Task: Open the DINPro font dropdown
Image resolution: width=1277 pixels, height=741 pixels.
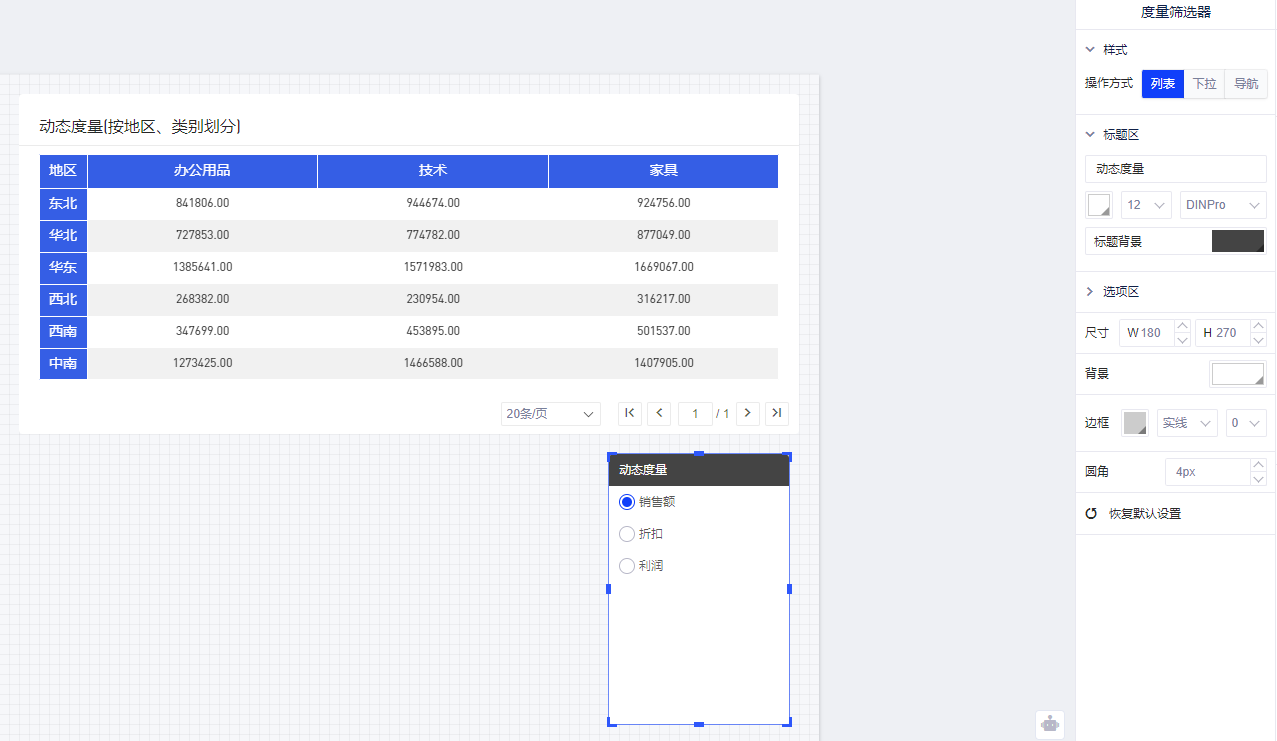Action: click(1223, 205)
